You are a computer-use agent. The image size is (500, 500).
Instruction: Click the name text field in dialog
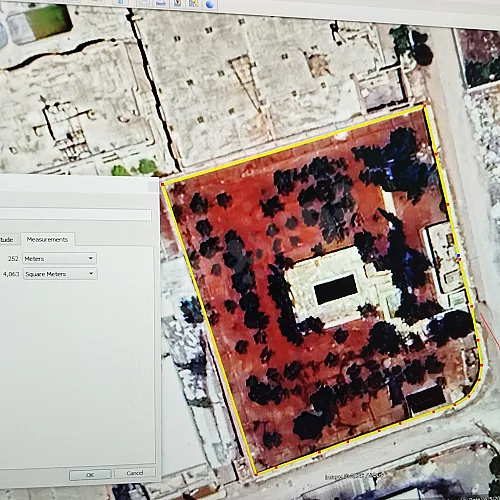(x=75, y=215)
